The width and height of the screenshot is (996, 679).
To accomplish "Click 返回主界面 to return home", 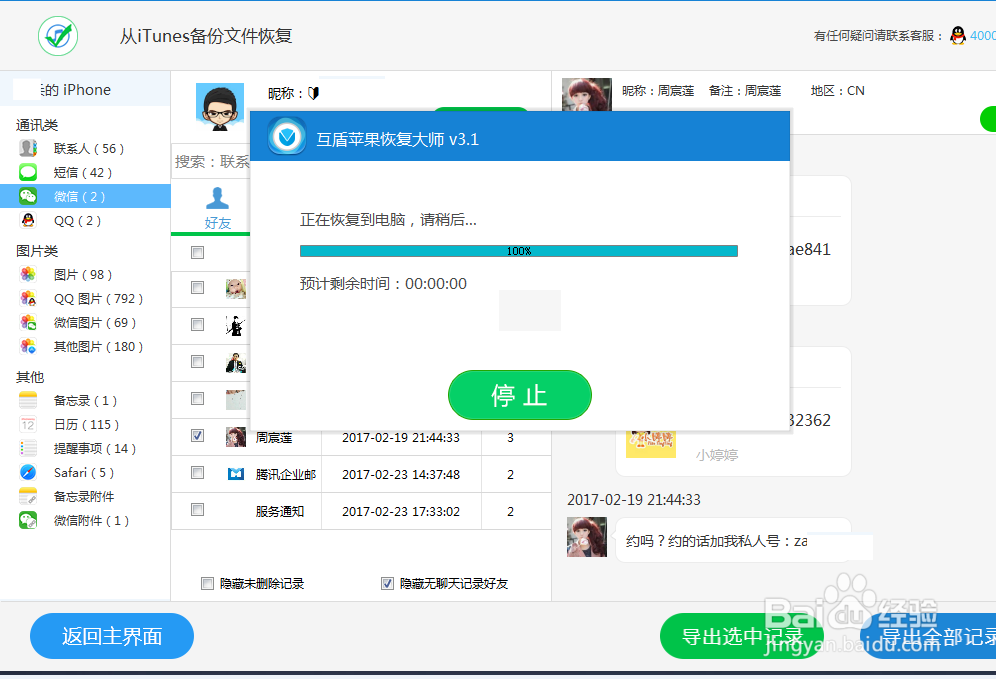I will pos(111,636).
